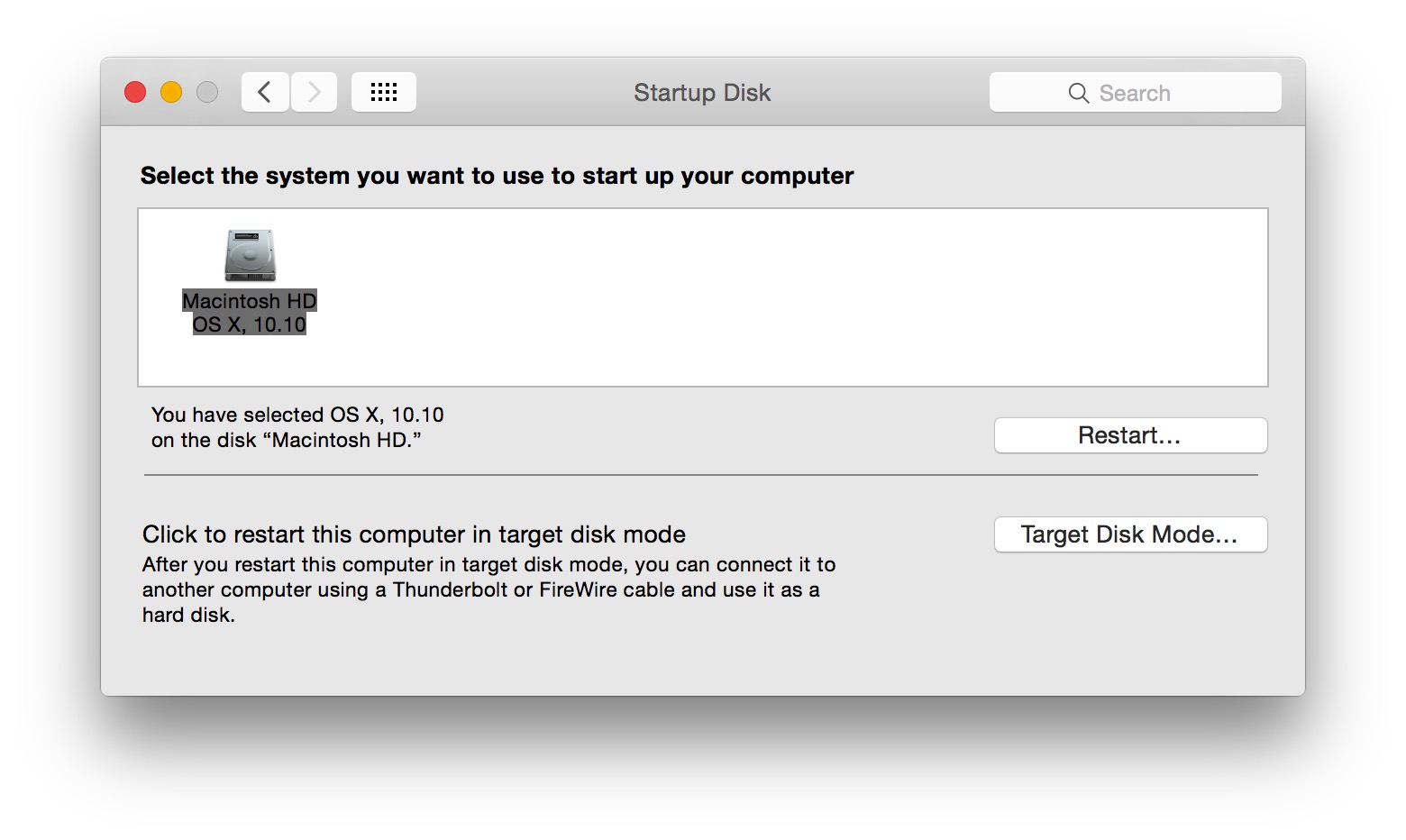The height and width of the screenshot is (840, 1406).
Task: Click the back navigation arrow
Action: tap(264, 91)
